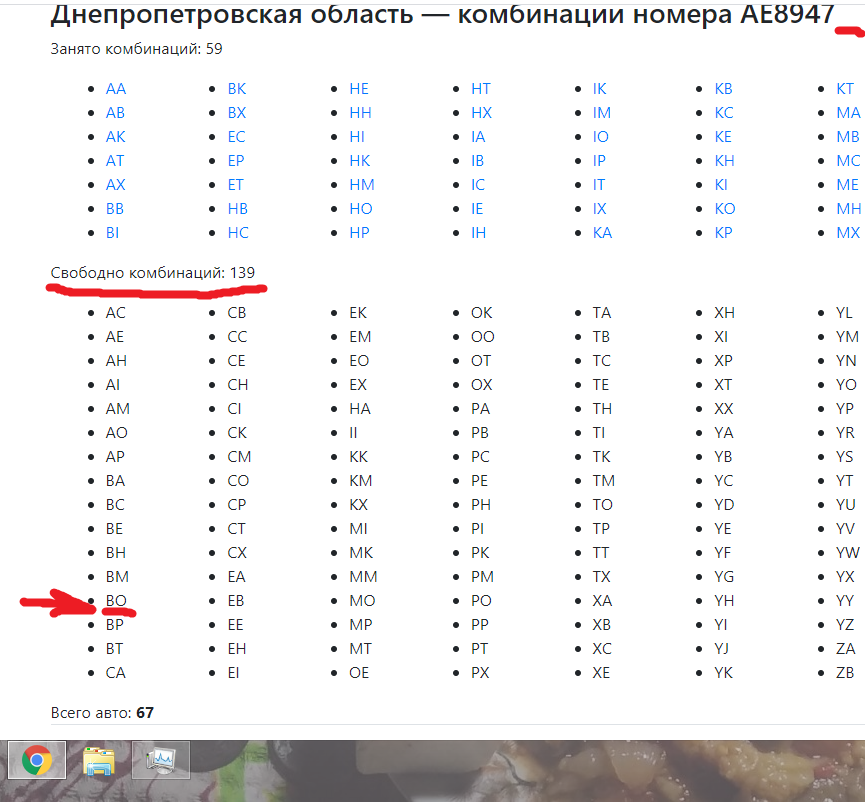Open the IK combination link
The width and height of the screenshot is (865, 802).
(600, 89)
